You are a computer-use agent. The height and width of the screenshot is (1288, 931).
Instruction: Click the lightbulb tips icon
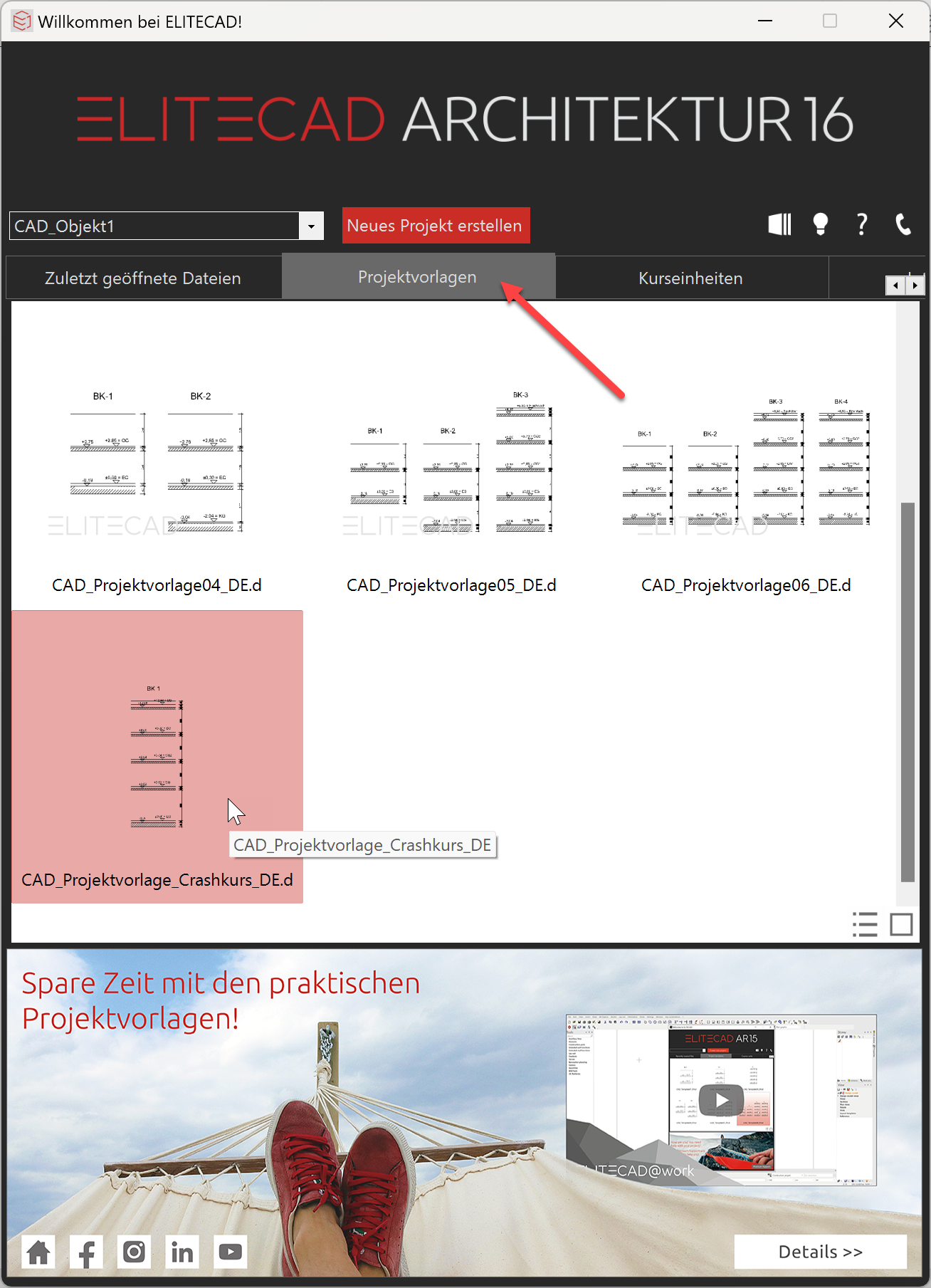[821, 224]
